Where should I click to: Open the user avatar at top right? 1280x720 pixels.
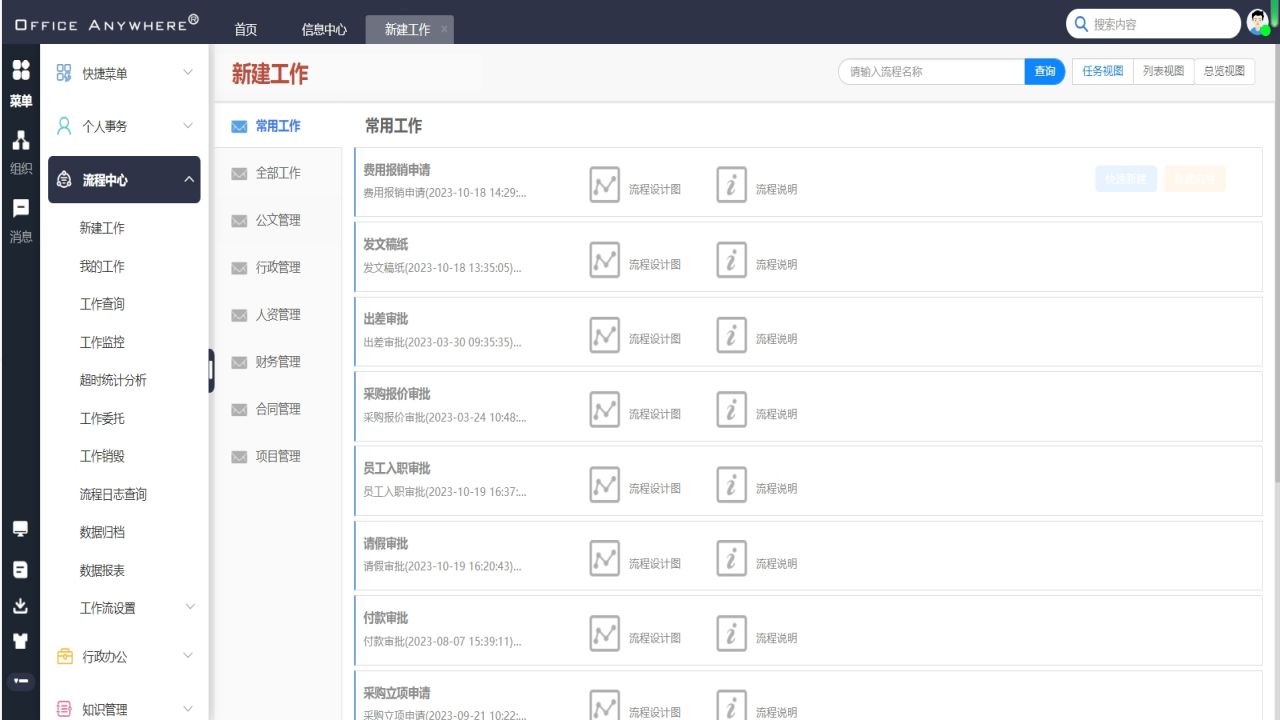1257,22
